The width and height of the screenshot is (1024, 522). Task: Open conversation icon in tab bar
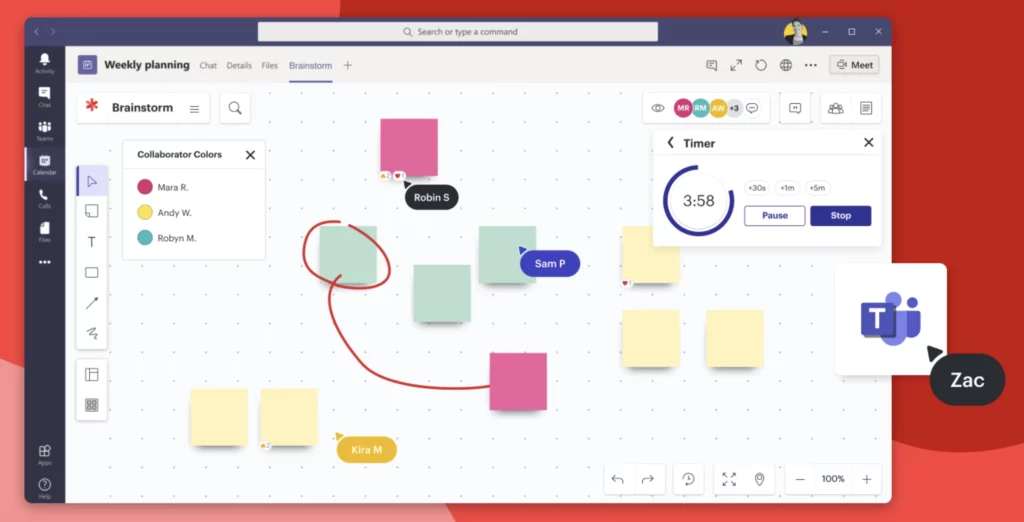(x=712, y=65)
